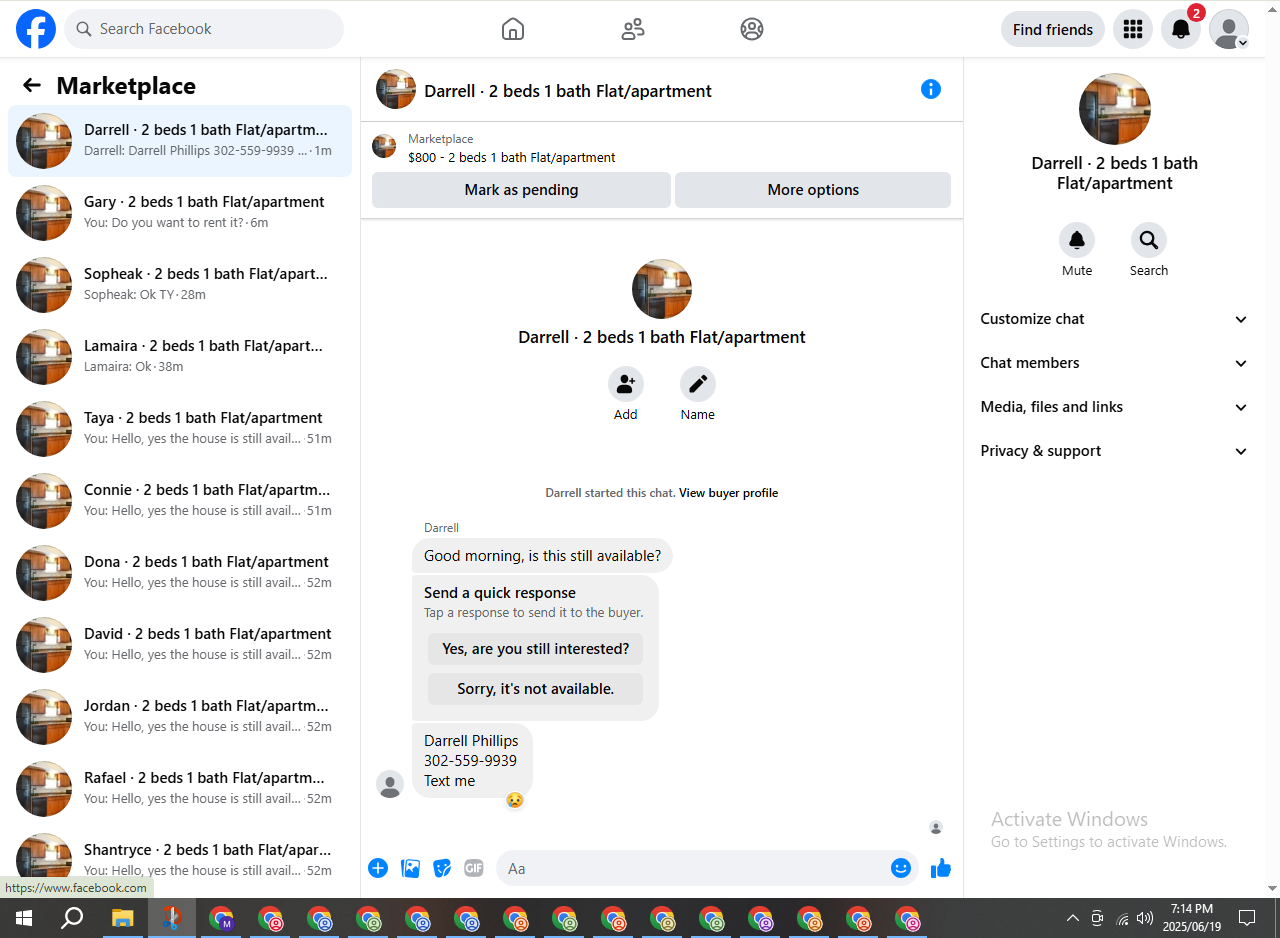The height and width of the screenshot is (938, 1280).
Task: Choose a GIF from the composer
Action: [474, 868]
